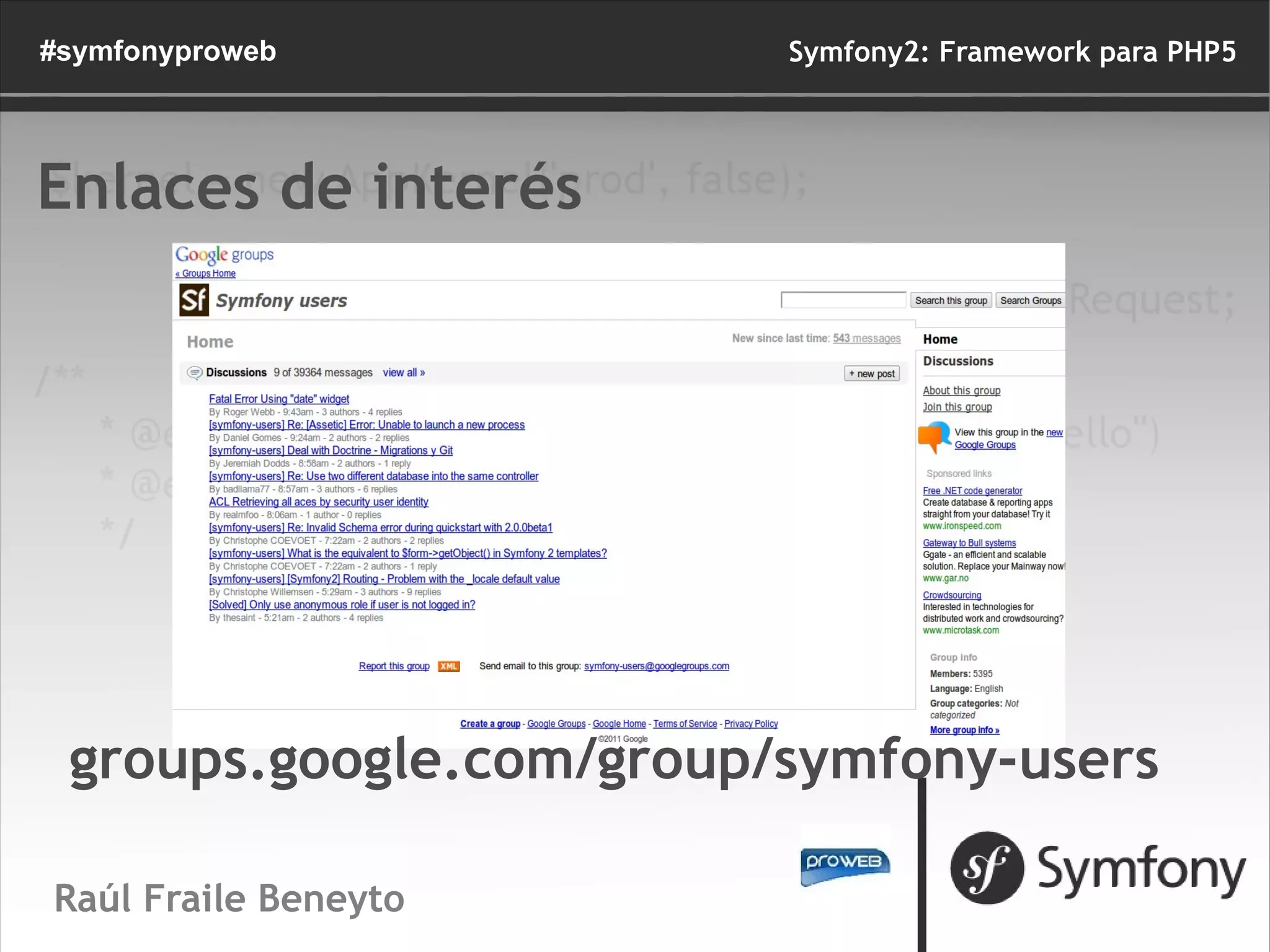
Task: Open Google Home footer link
Action: 619,724
